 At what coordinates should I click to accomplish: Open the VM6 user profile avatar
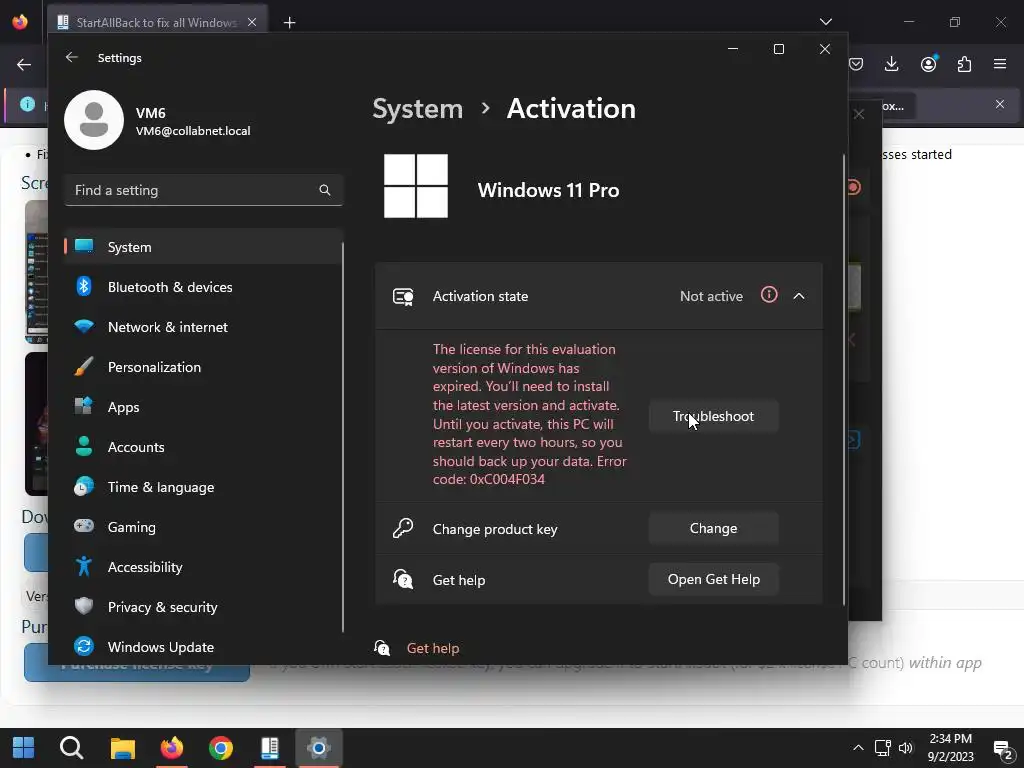(94, 120)
